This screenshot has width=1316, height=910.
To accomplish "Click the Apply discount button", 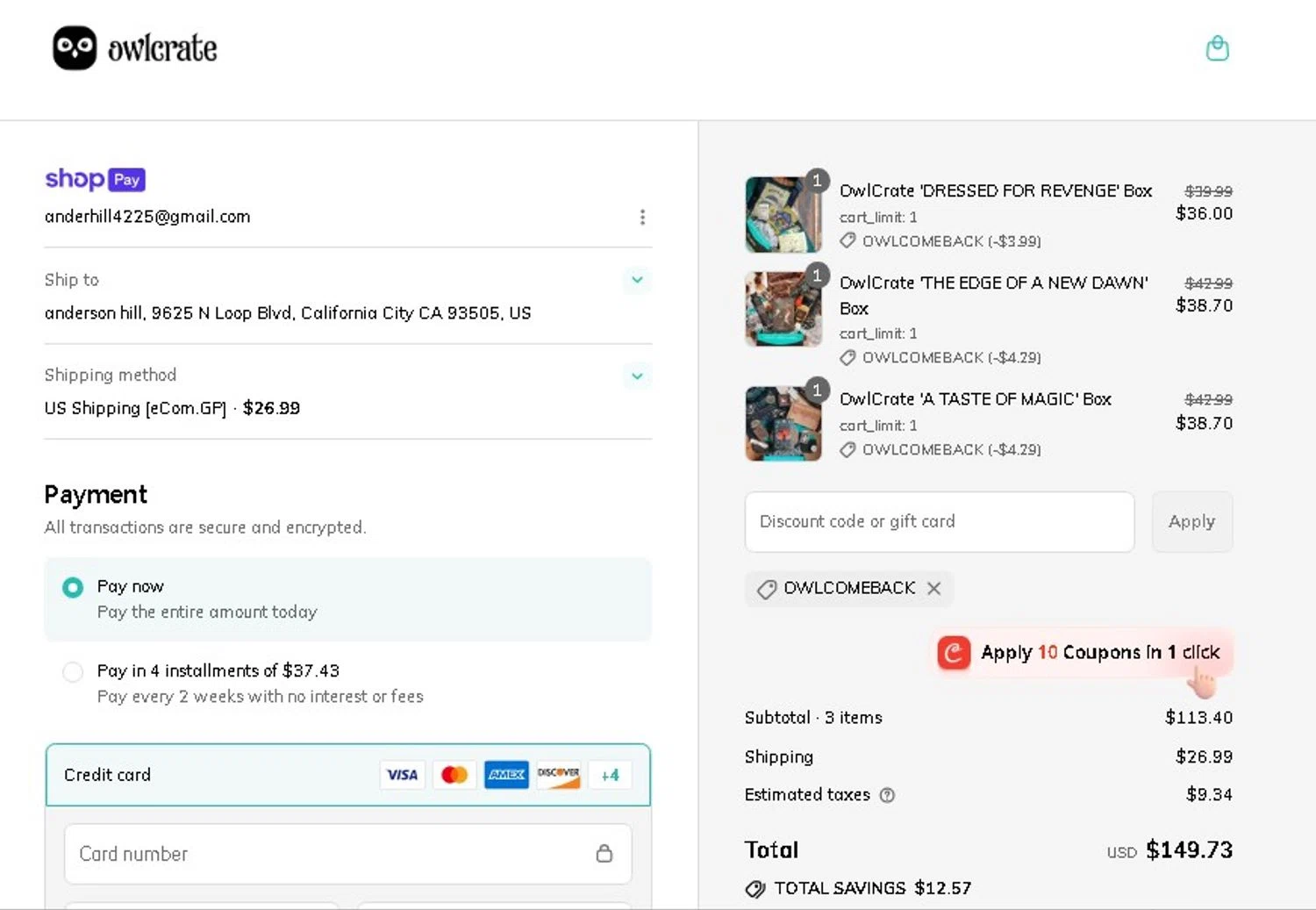I will (1191, 521).
